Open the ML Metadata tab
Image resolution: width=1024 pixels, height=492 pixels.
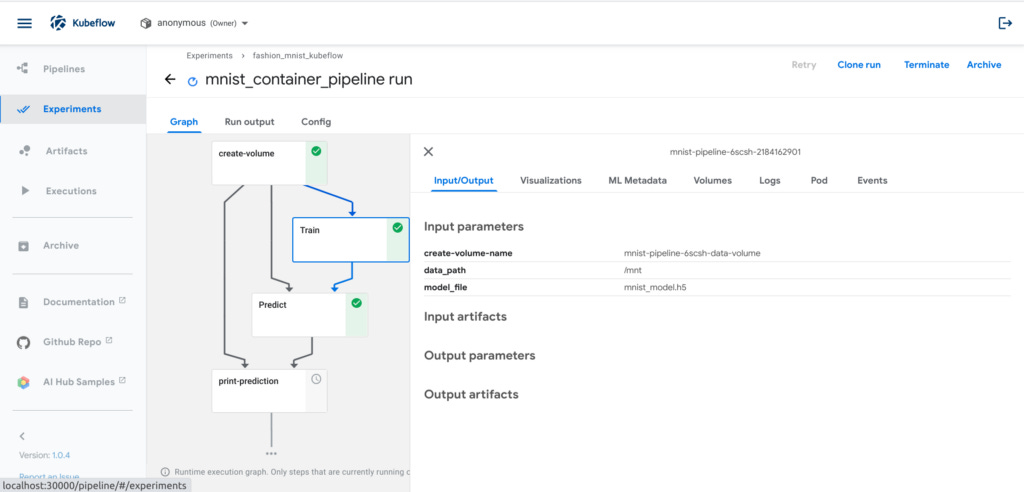(x=637, y=180)
